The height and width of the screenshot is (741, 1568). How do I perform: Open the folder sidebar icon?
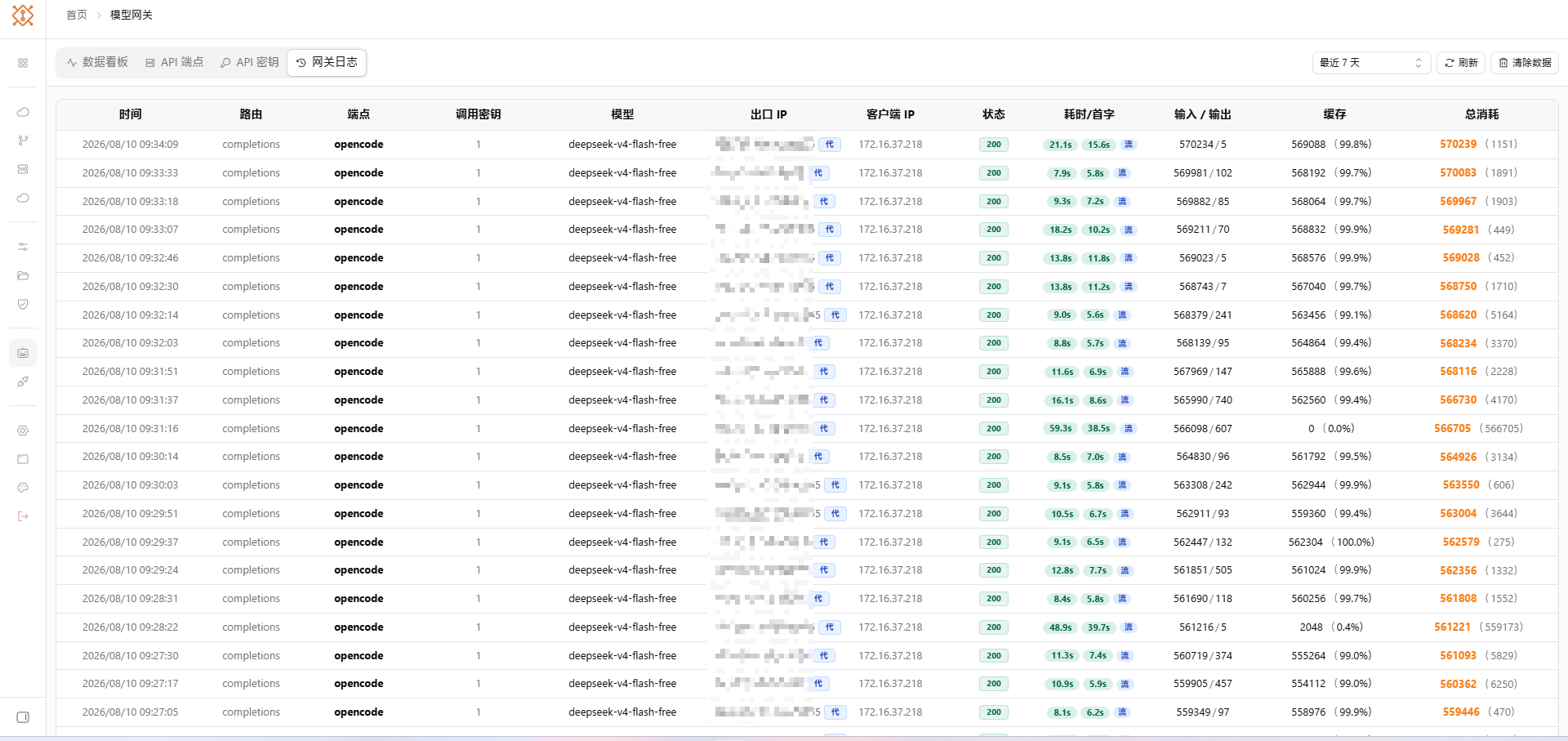pos(23,275)
